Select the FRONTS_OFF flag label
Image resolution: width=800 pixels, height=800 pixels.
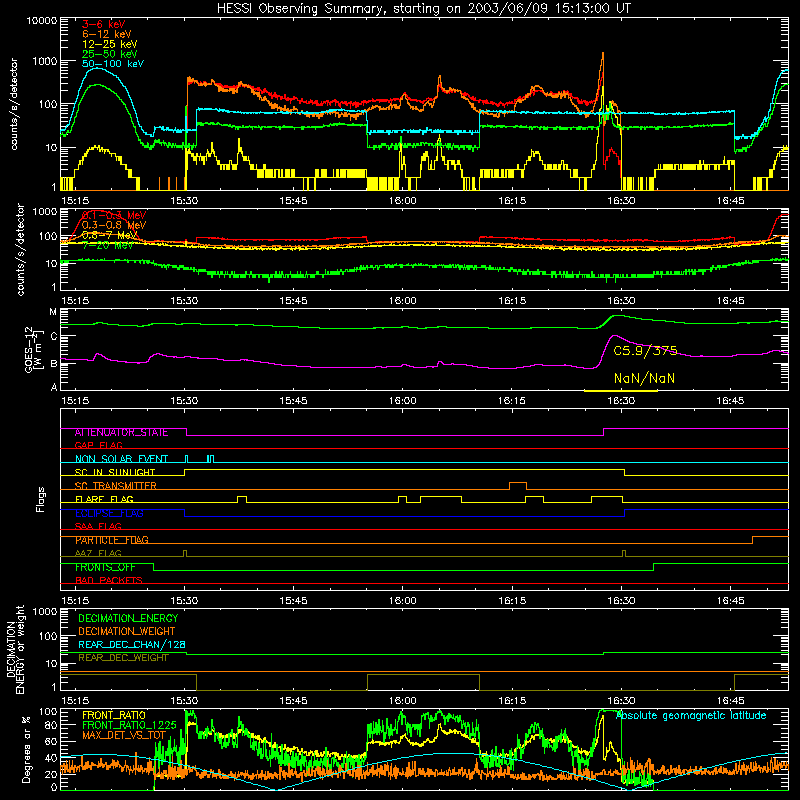tap(105, 567)
